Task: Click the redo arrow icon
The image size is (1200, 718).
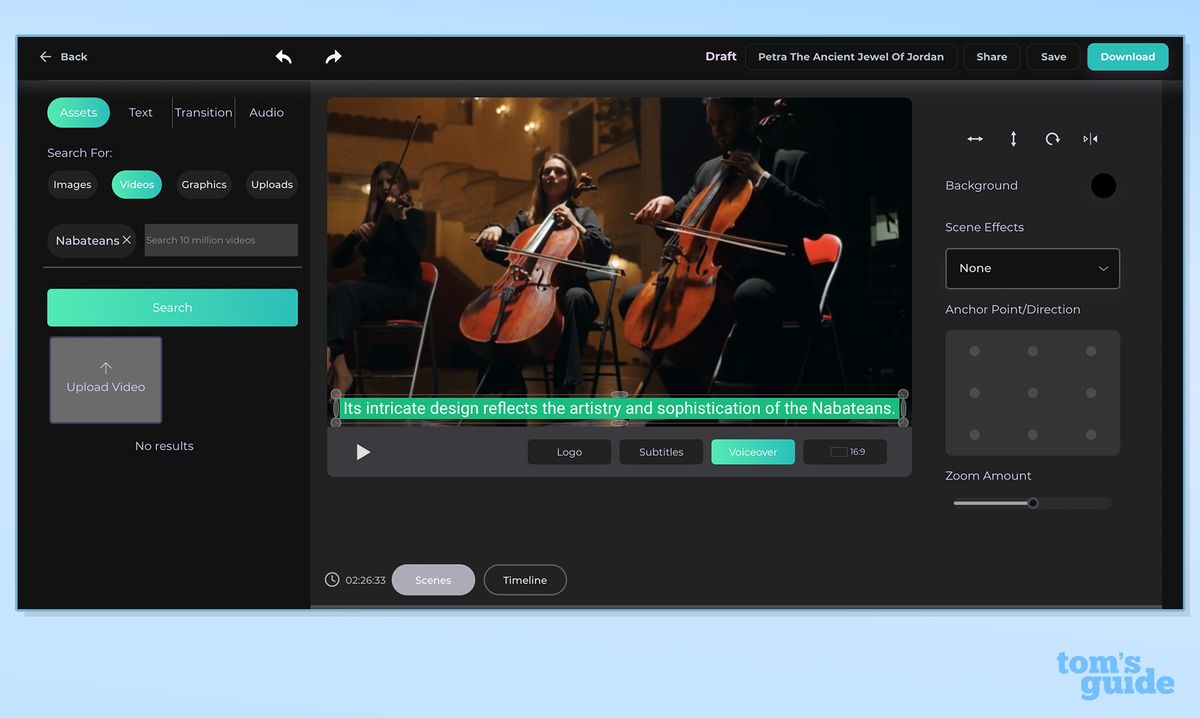Action: (x=333, y=57)
